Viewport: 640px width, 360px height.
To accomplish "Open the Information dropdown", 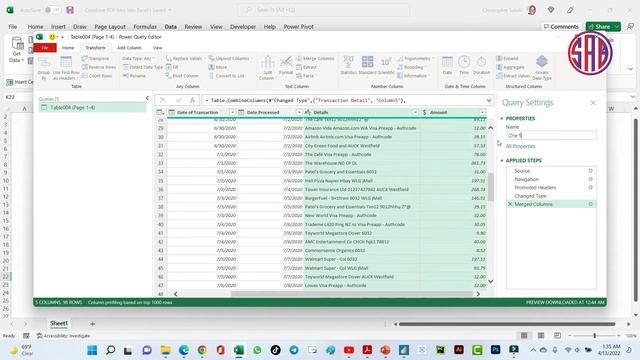I will click(413, 76).
